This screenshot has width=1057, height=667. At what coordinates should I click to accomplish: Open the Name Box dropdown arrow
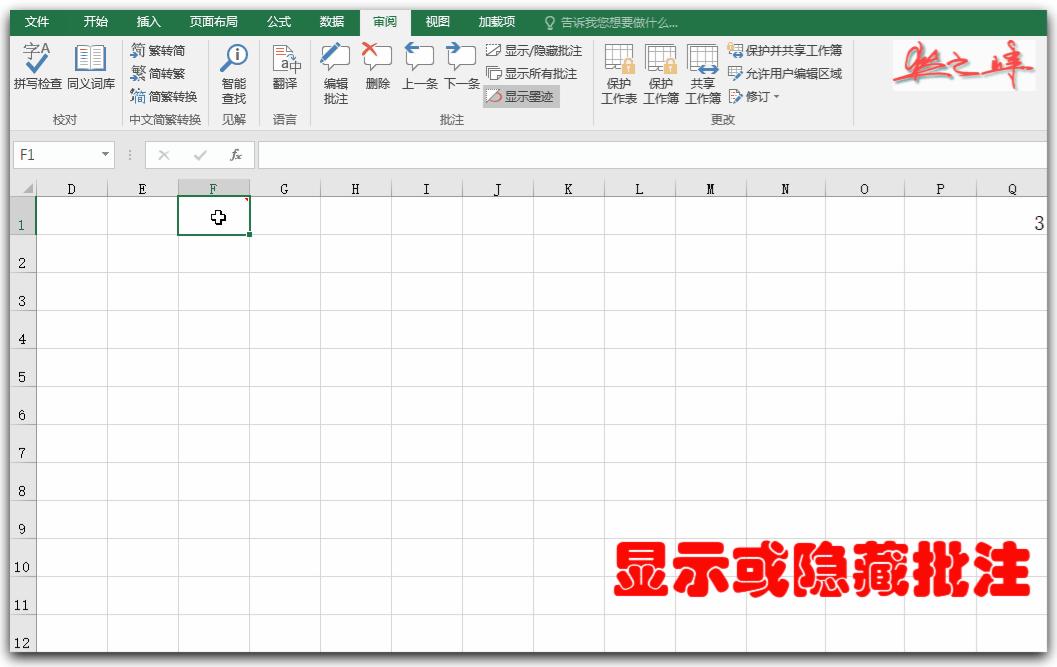106,156
